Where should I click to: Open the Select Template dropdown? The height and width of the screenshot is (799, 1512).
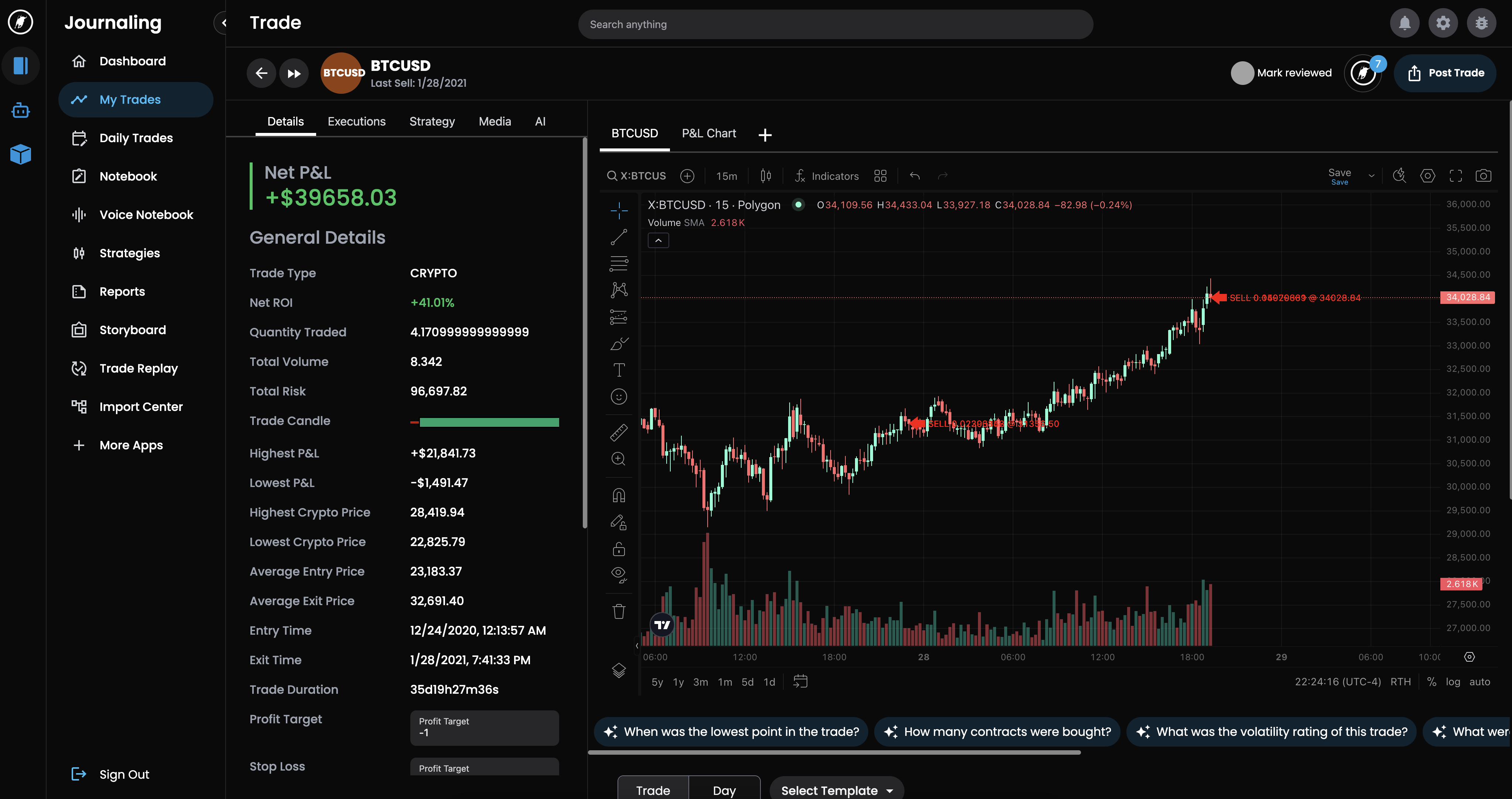pyautogui.click(x=836, y=790)
